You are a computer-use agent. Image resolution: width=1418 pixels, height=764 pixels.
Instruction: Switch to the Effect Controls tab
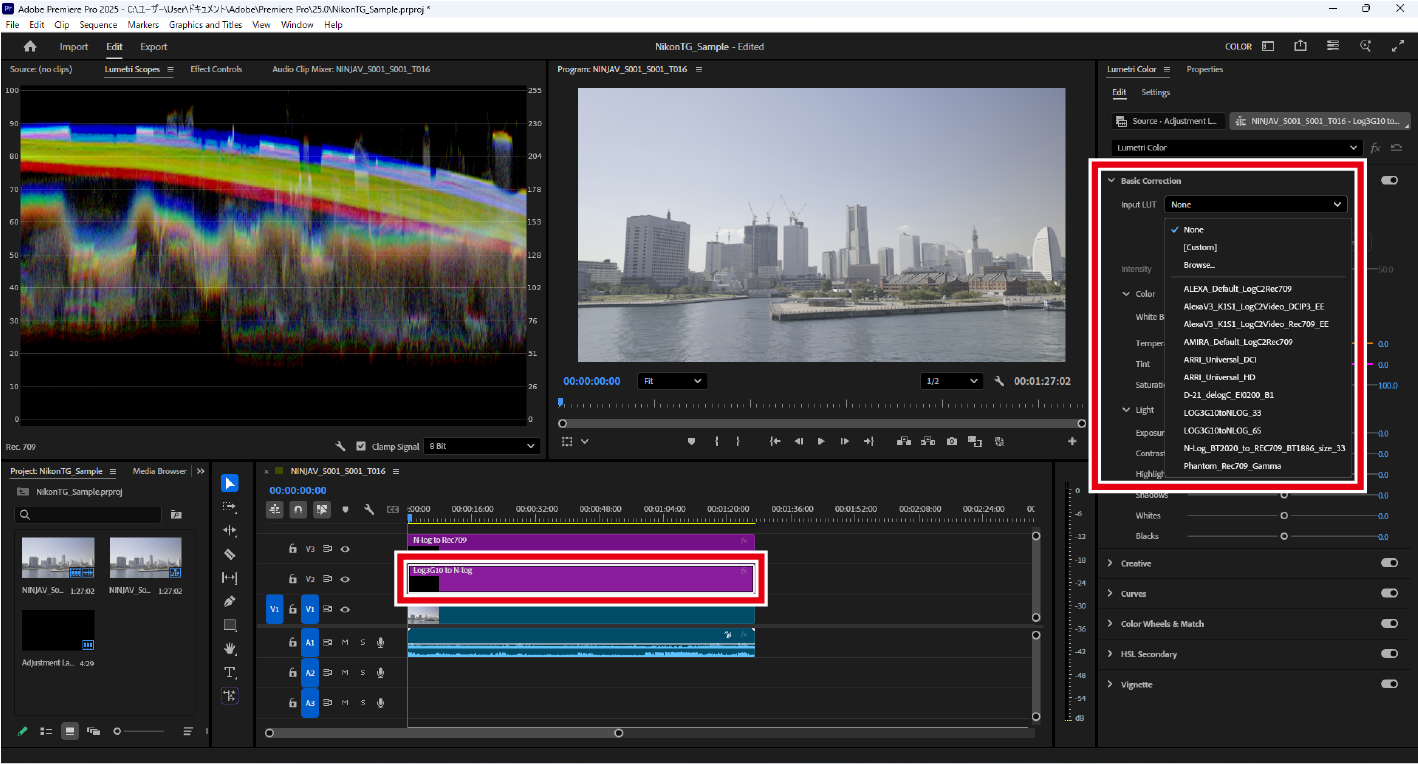tap(216, 69)
